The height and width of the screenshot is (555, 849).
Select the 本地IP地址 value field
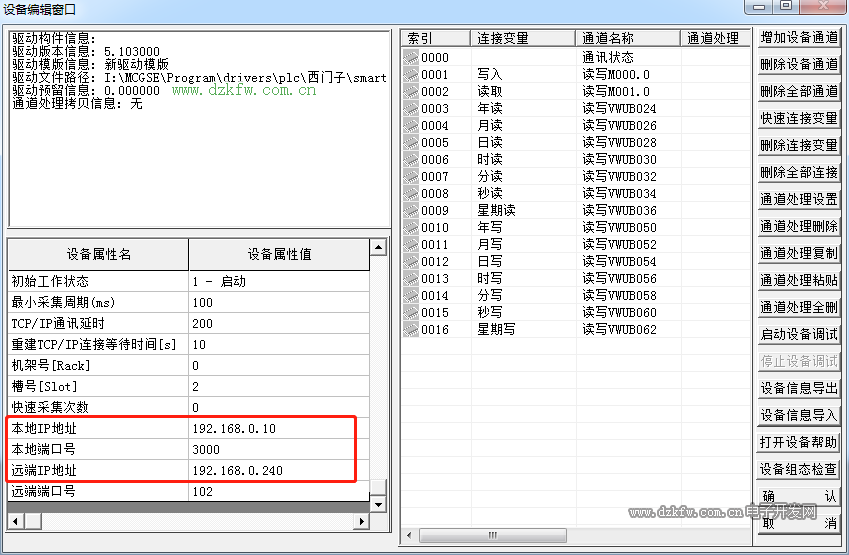pyautogui.click(x=278, y=429)
